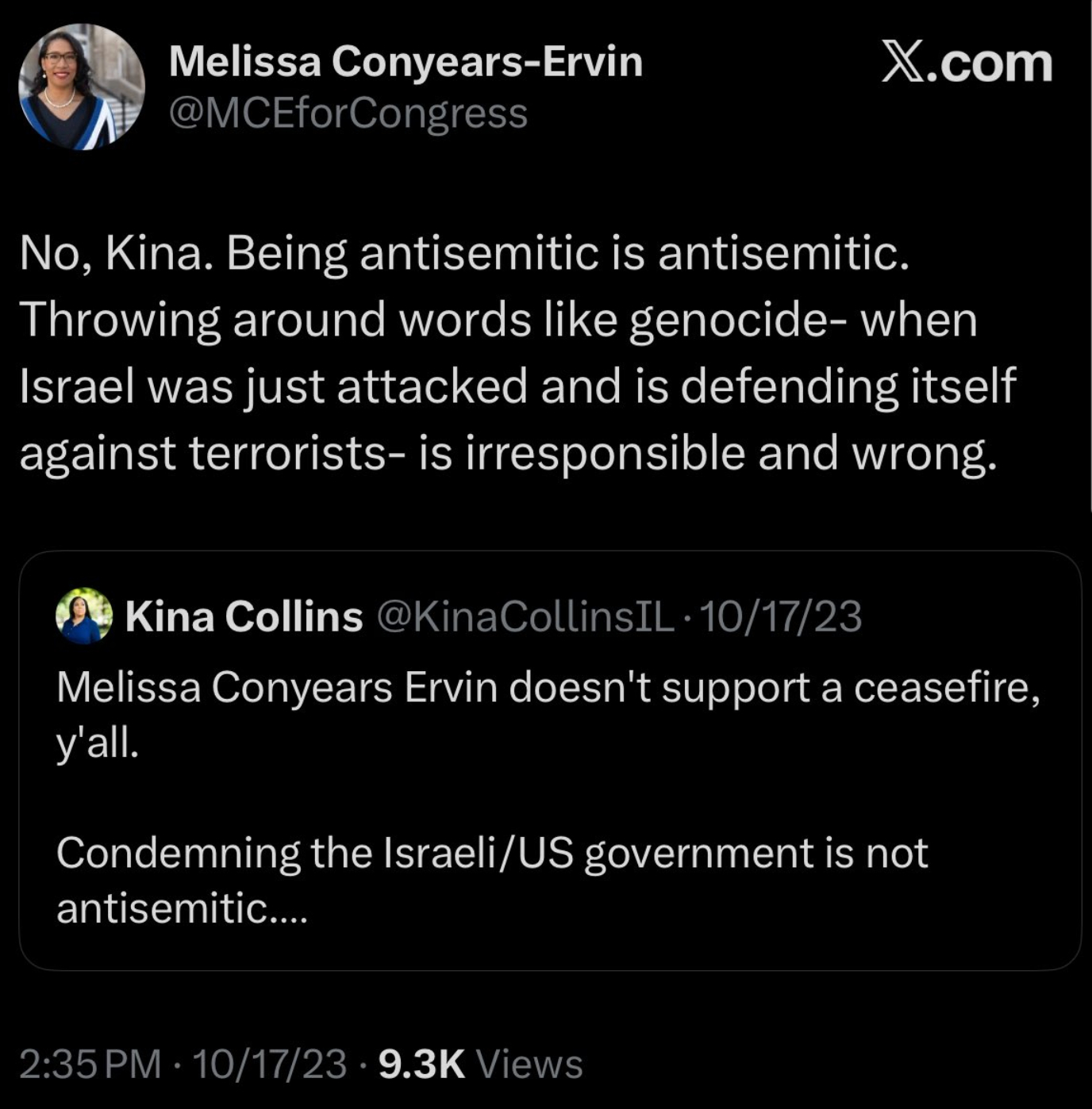The height and width of the screenshot is (1109, 1092).
Task: Expand the truncated "antisemitic...." text
Action: coord(181,908)
